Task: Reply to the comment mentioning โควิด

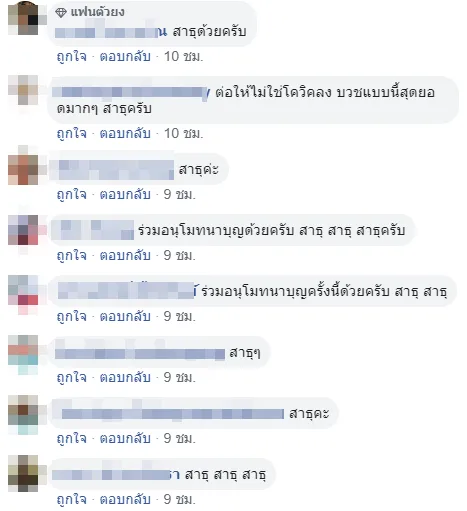Action: click(x=125, y=133)
